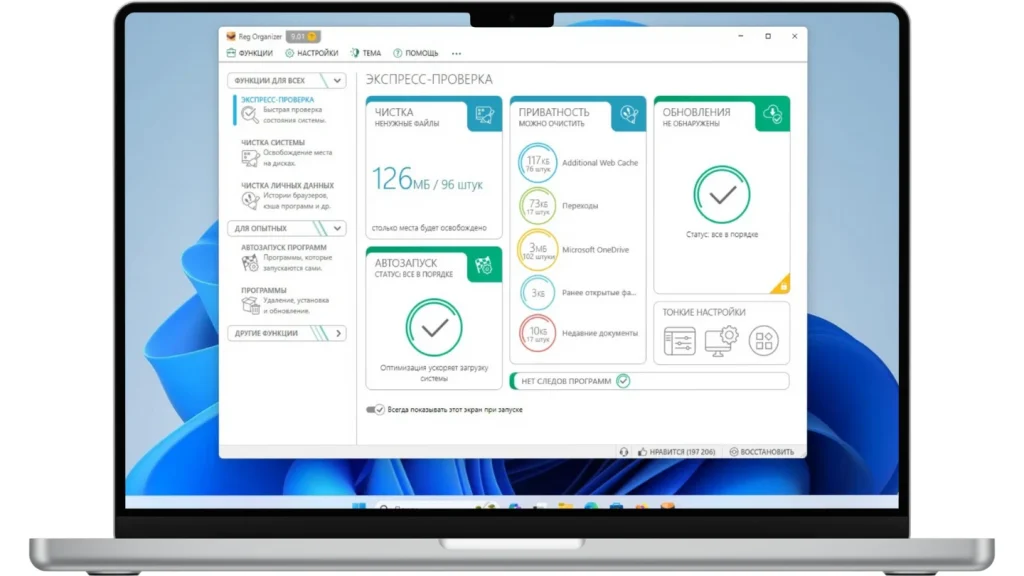Collapse the Для опытных section
The height and width of the screenshot is (576, 1024).
337,228
